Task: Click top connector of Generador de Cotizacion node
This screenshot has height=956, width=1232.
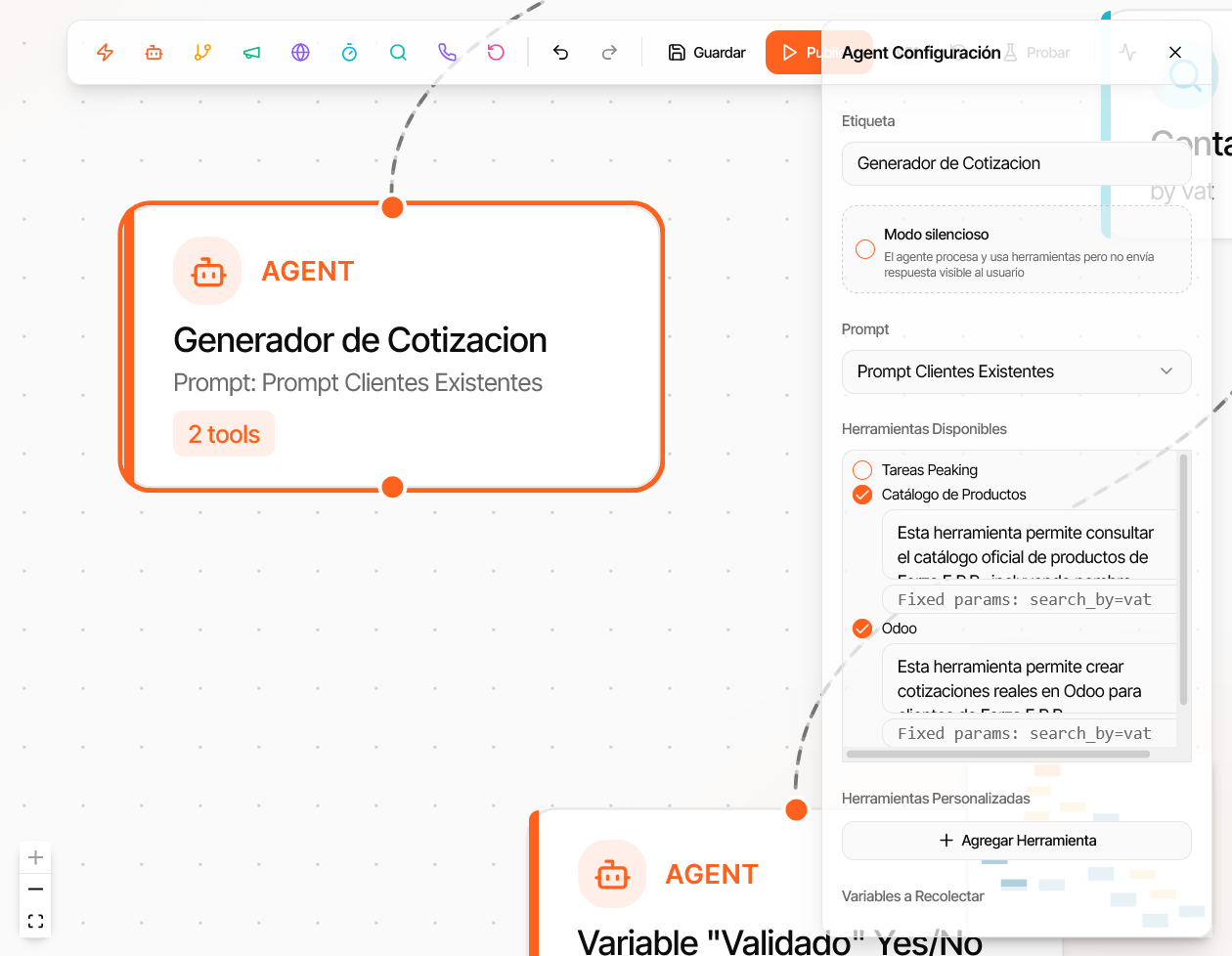Action: coord(393,207)
